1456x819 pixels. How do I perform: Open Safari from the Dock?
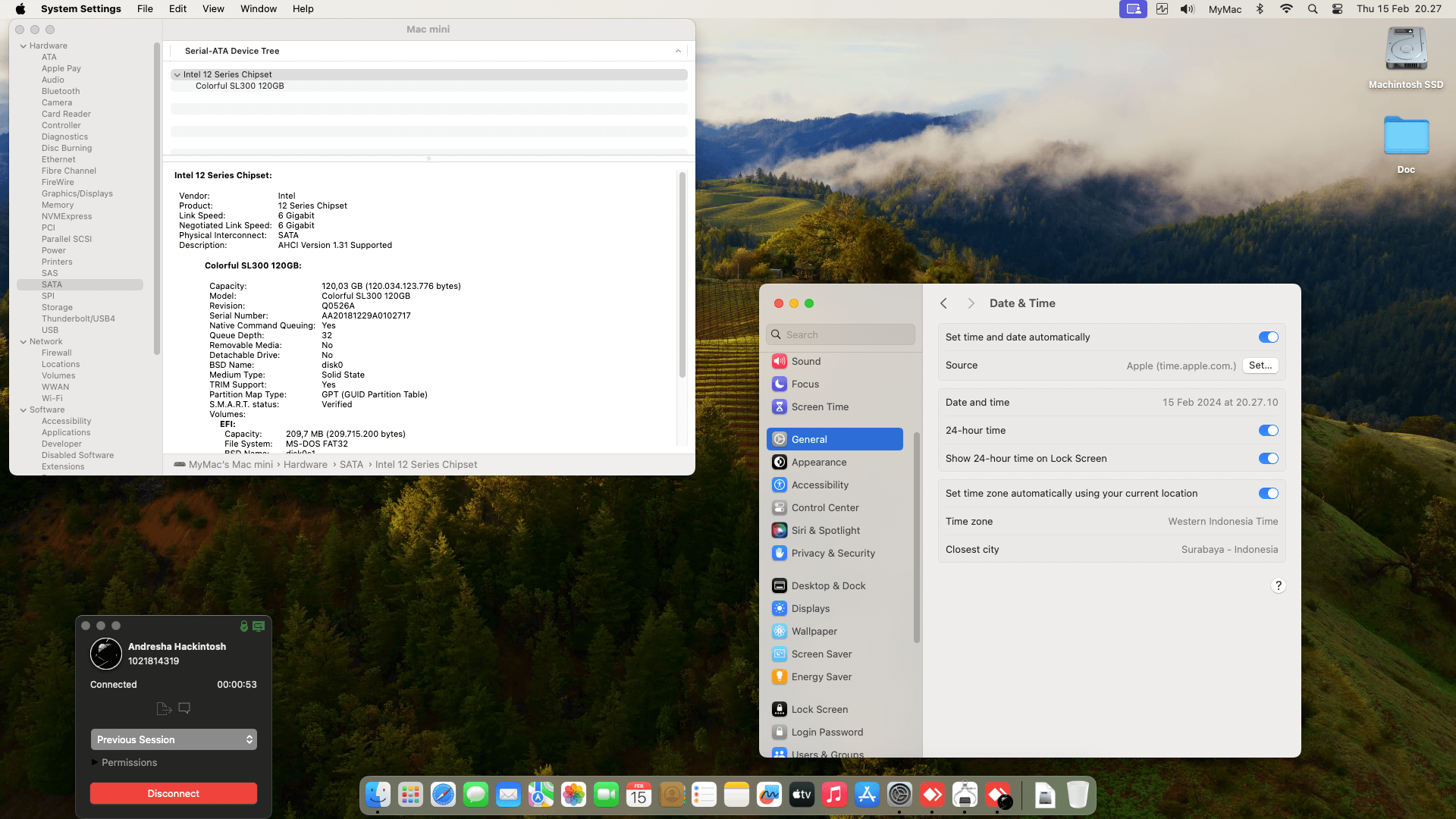click(x=443, y=795)
